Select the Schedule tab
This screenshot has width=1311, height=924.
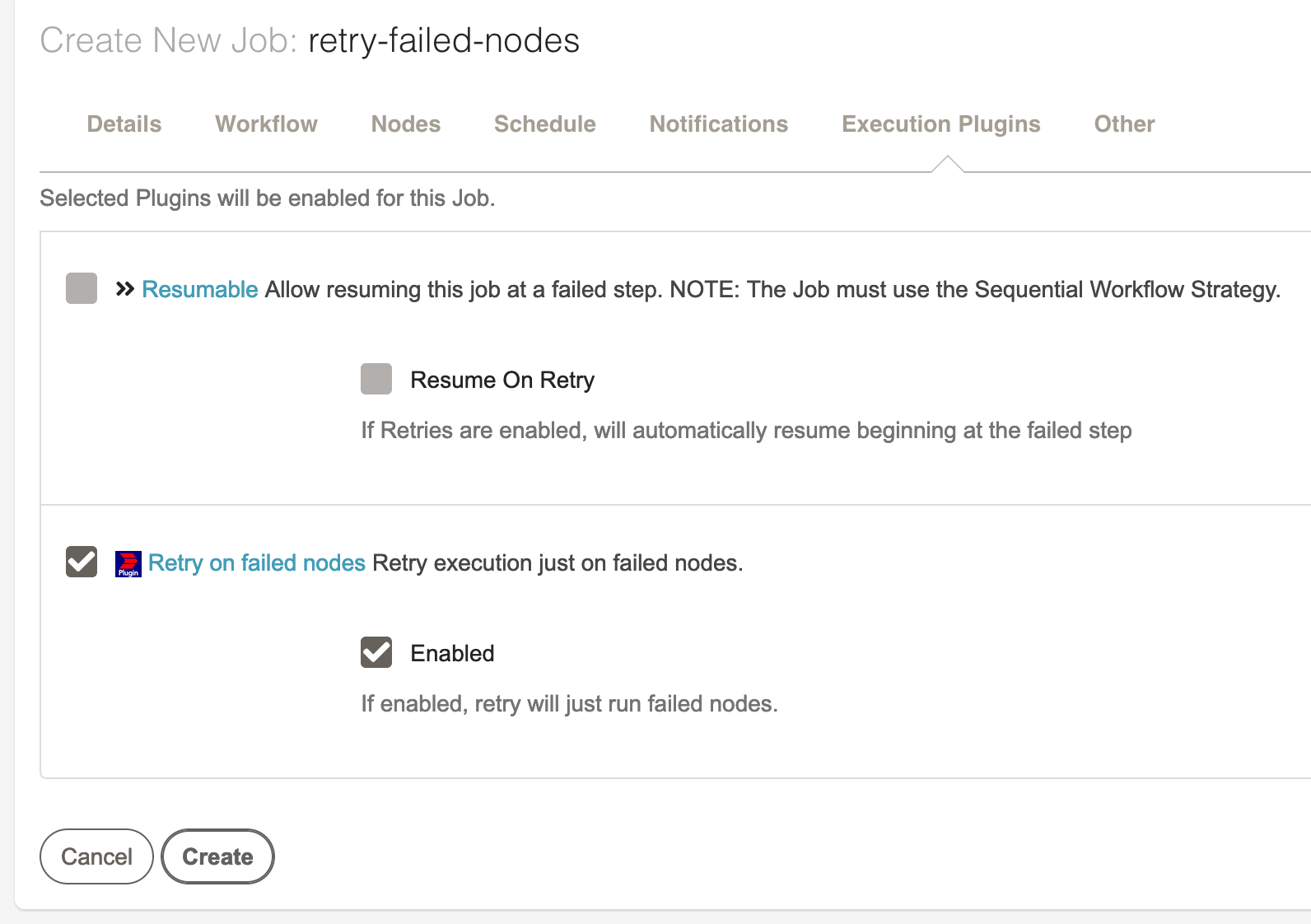[x=545, y=124]
